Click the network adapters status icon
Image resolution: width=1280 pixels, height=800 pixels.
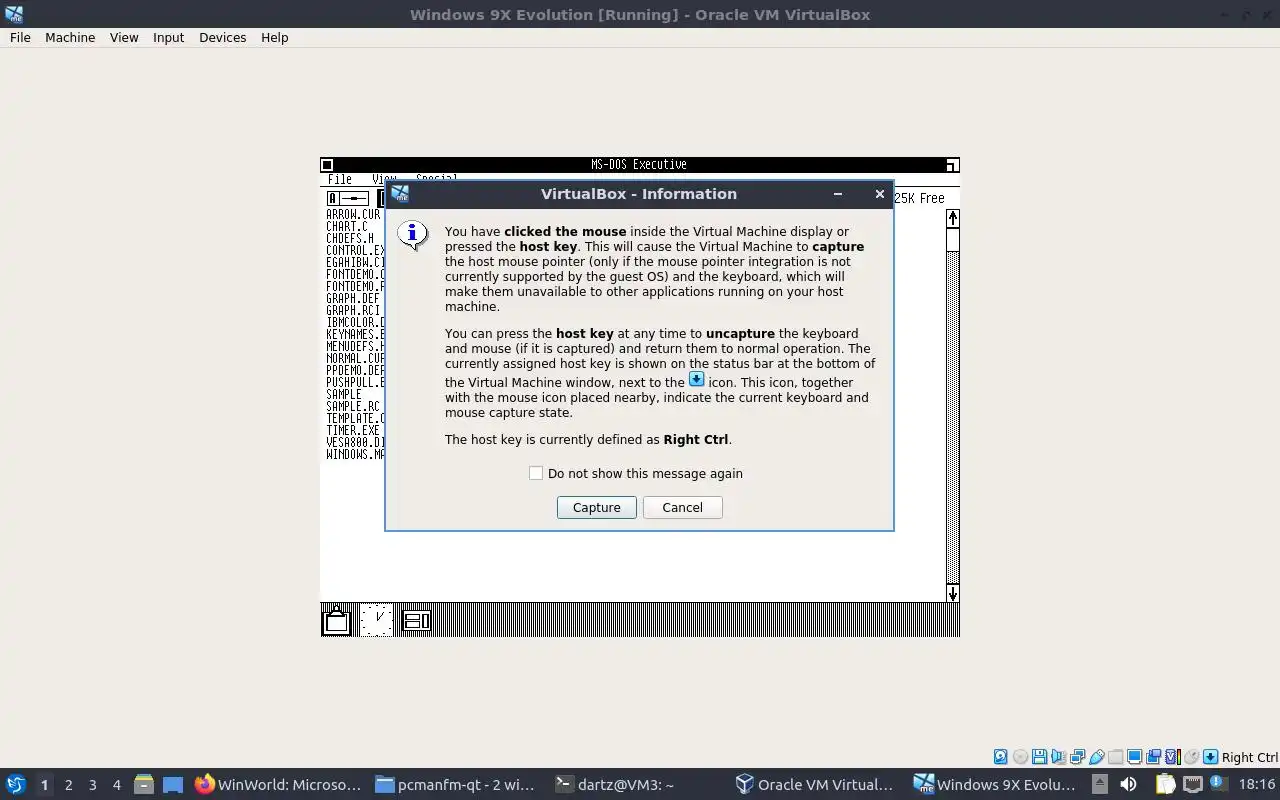(x=1077, y=757)
